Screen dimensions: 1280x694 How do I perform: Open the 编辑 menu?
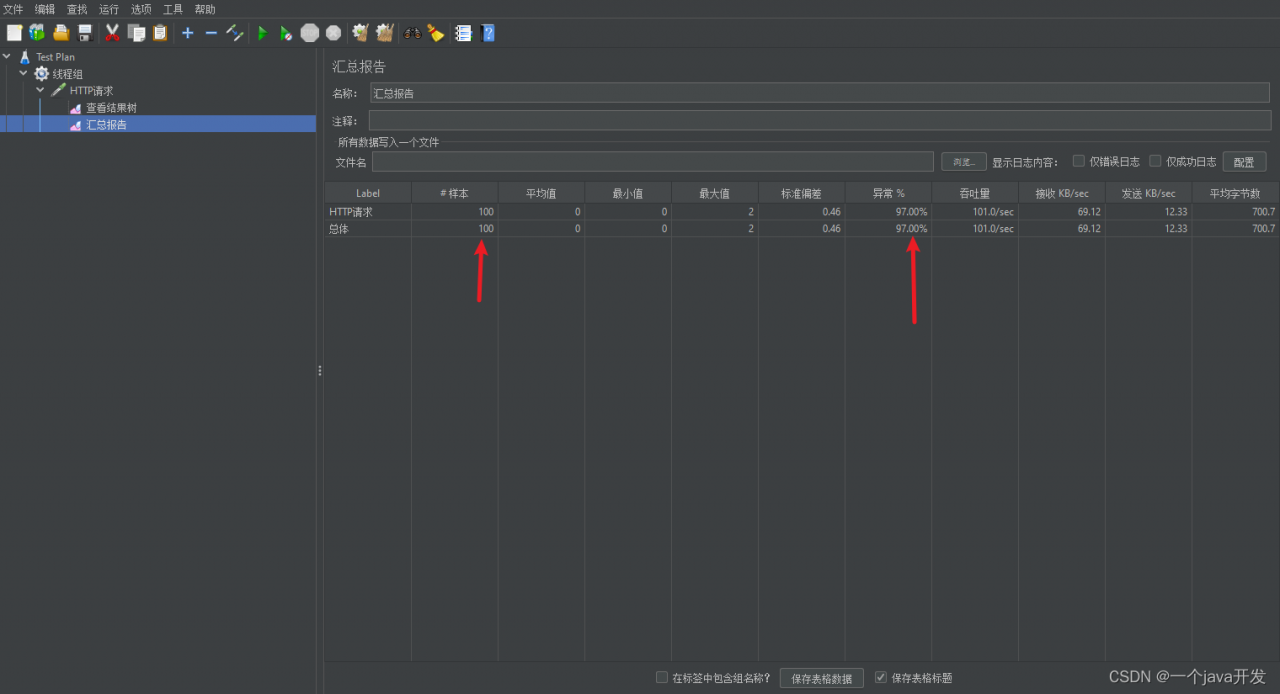click(x=45, y=9)
